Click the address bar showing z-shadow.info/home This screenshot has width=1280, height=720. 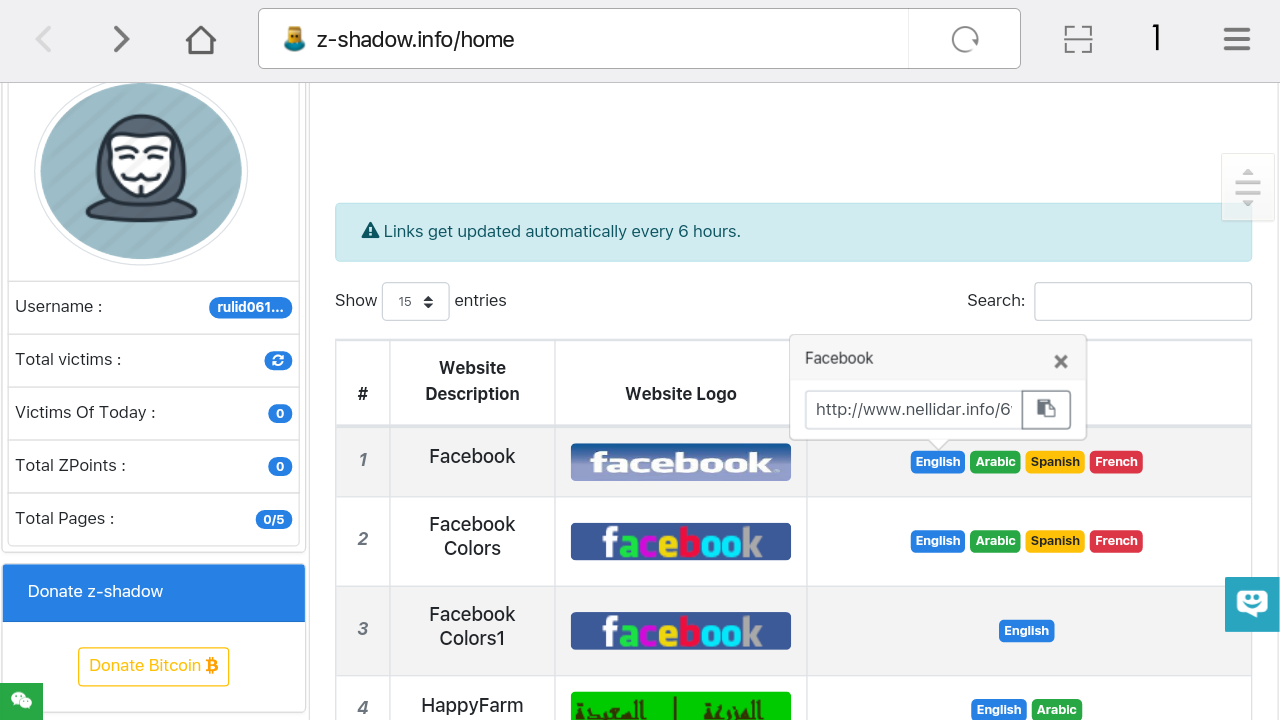[x=583, y=39]
